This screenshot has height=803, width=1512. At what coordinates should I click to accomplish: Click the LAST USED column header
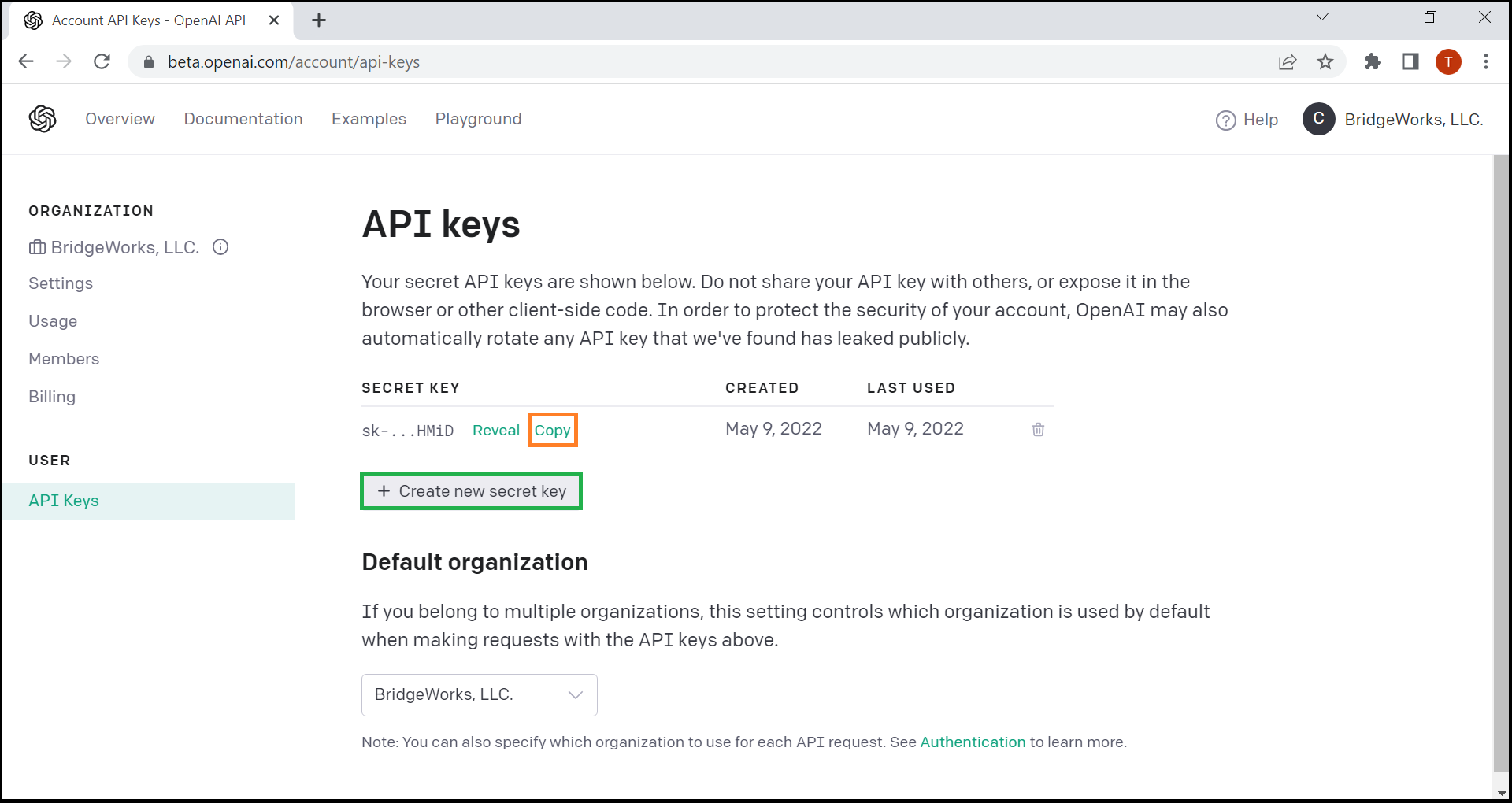(911, 388)
